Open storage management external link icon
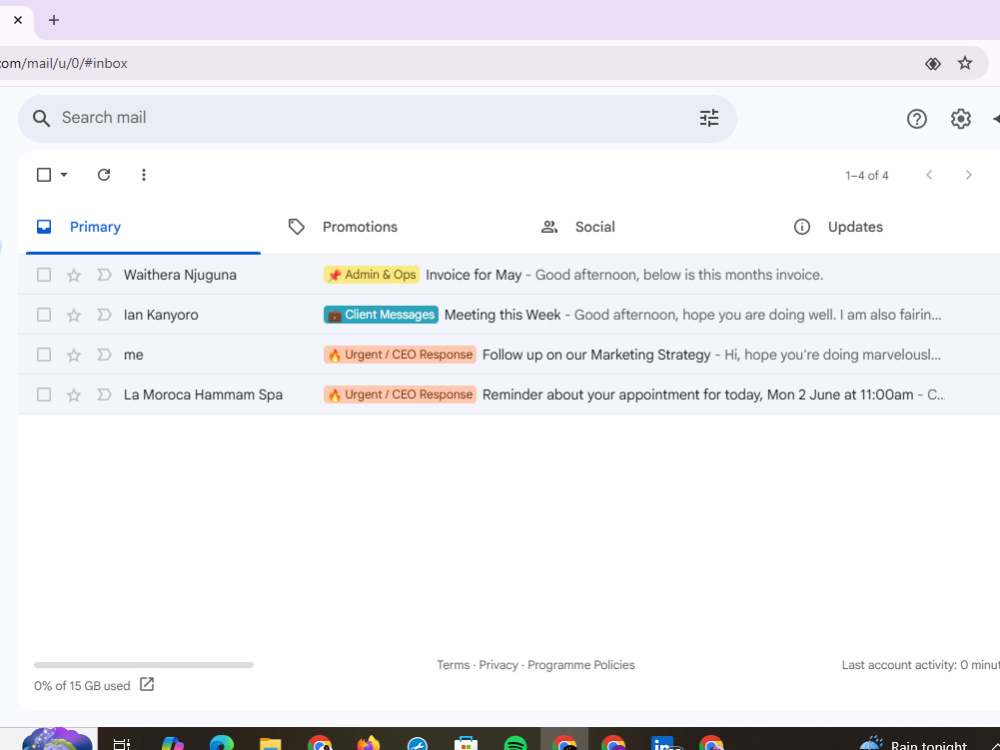Viewport: 1000px width, 750px height. point(147,684)
